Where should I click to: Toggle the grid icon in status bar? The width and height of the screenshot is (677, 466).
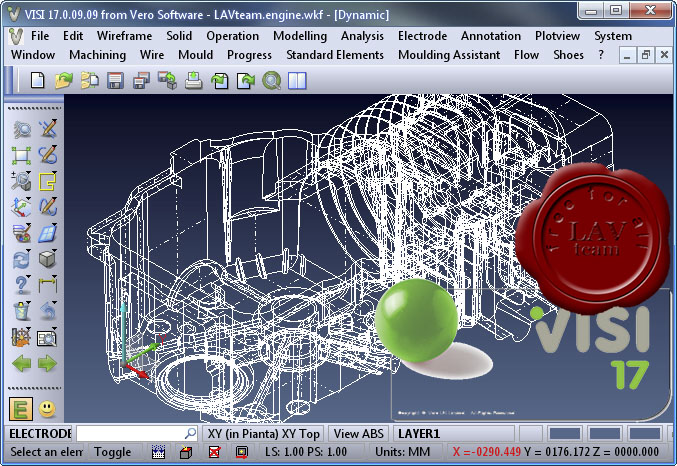click(158, 452)
